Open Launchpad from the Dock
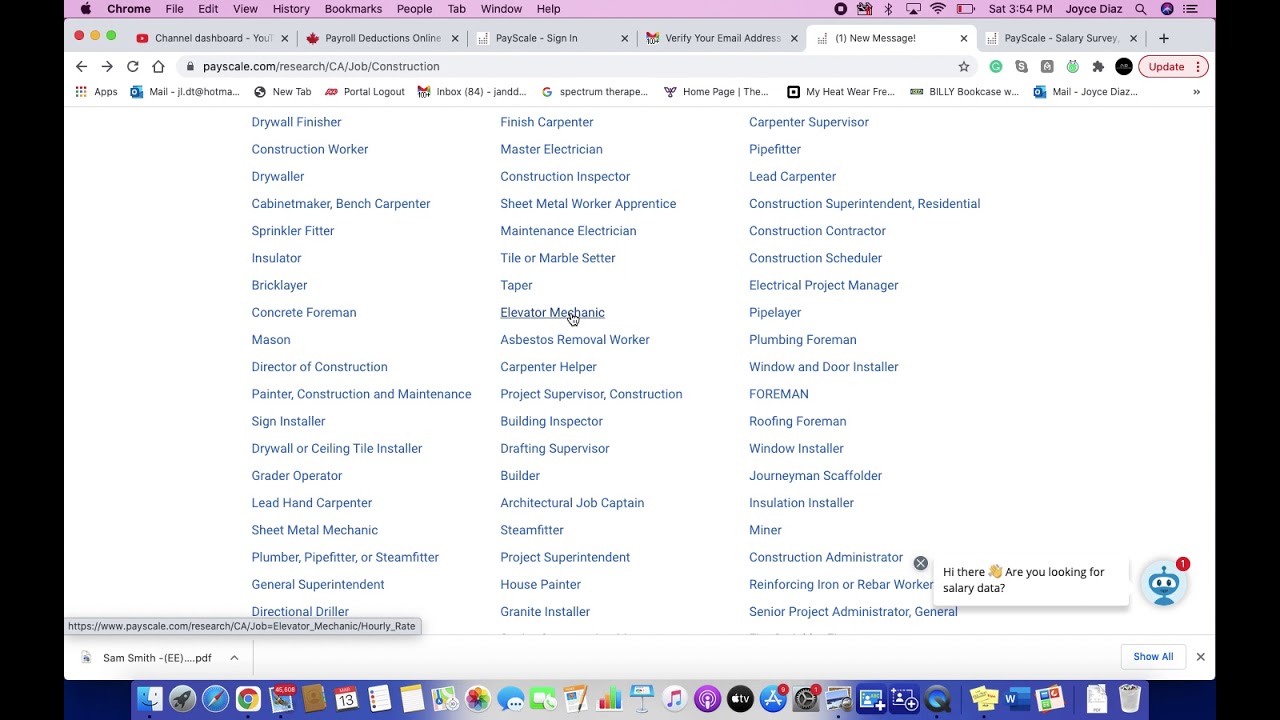The width and height of the screenshot is (1280, 720). pos(182,698)
